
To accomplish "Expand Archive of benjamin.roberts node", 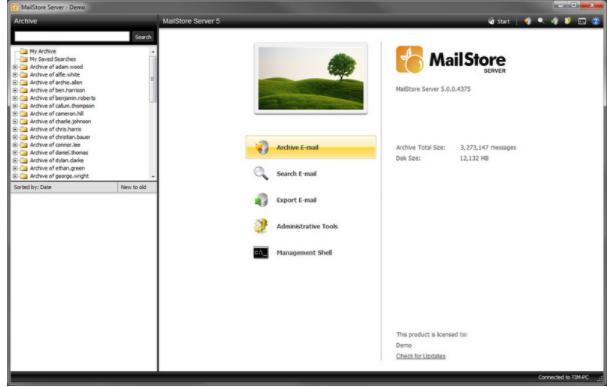I will (15, 98).
